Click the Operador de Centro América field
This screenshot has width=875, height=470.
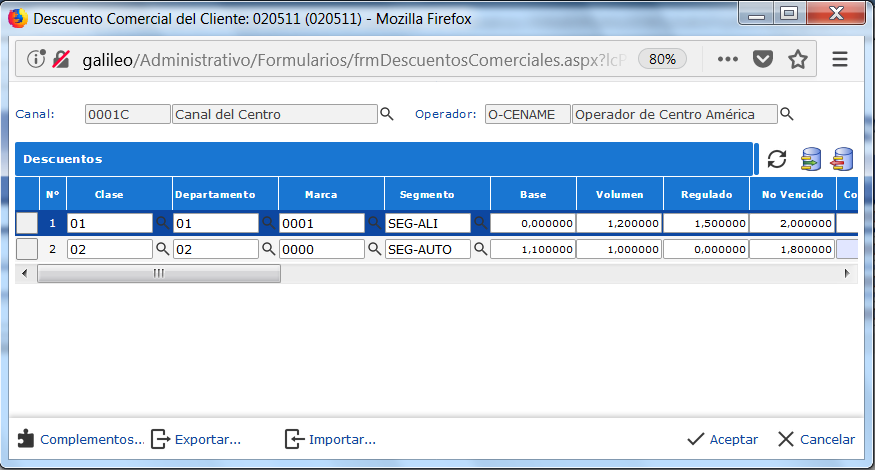pyautogui.click(x=675, y=114)
